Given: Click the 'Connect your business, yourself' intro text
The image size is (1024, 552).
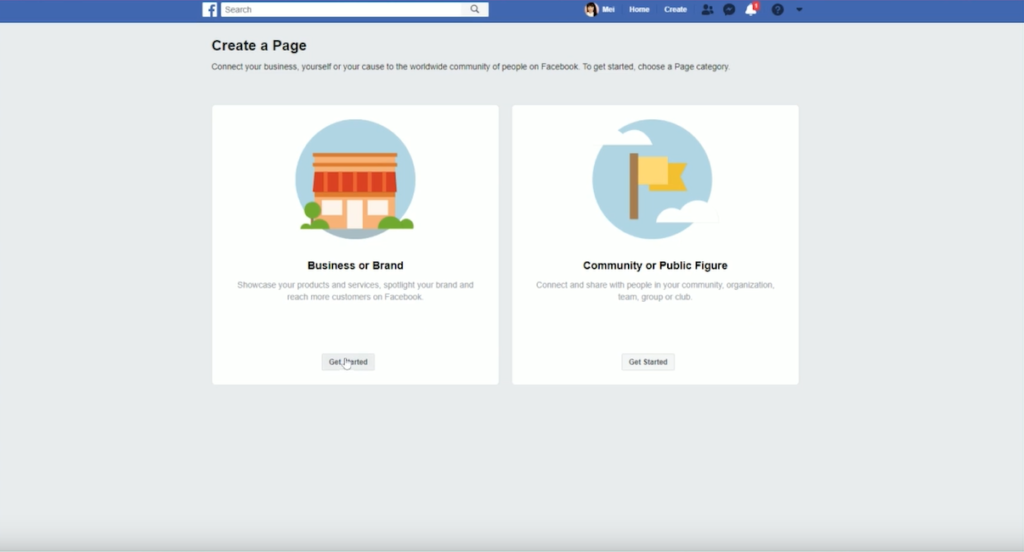Looking at the screenshot, I should [x=470, y=67].
